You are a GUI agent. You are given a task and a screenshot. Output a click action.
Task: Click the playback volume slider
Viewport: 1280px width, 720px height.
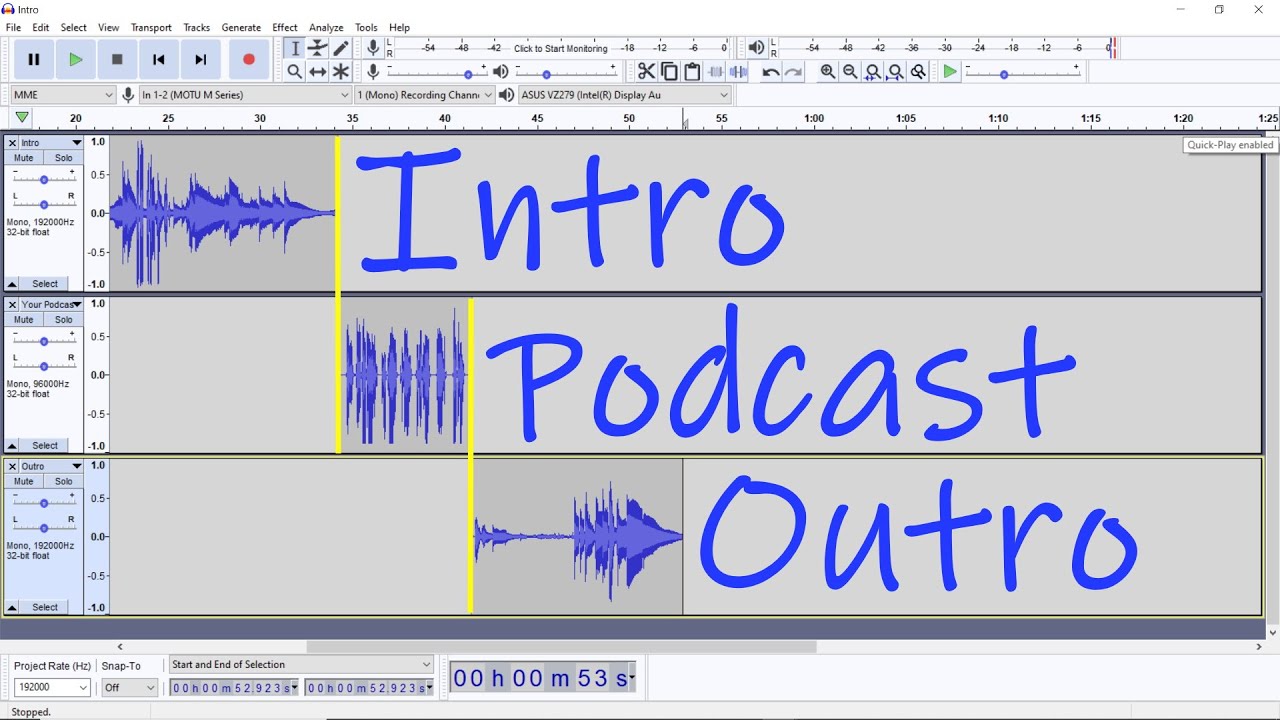click(565, 72)
